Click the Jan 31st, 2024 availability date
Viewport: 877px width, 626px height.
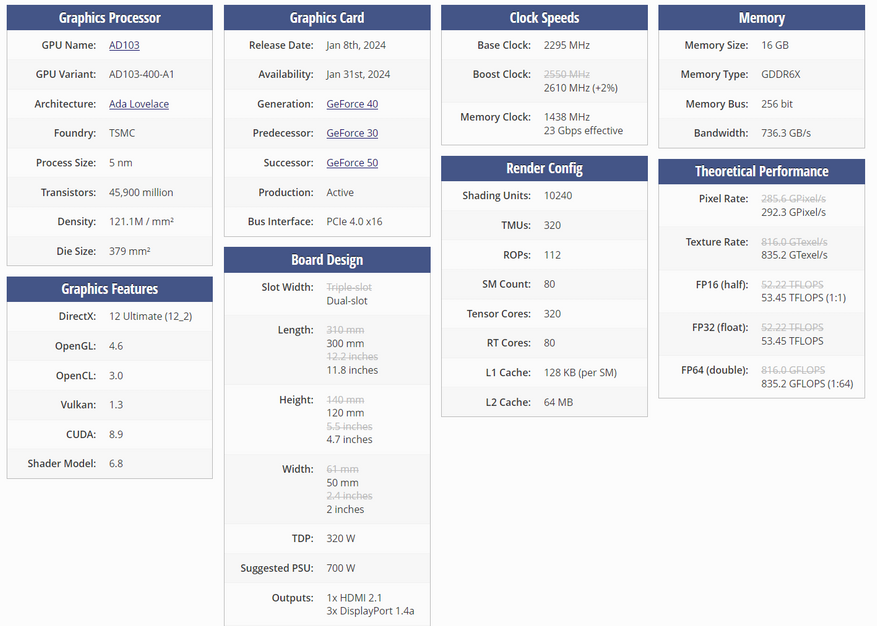(359, 74)
